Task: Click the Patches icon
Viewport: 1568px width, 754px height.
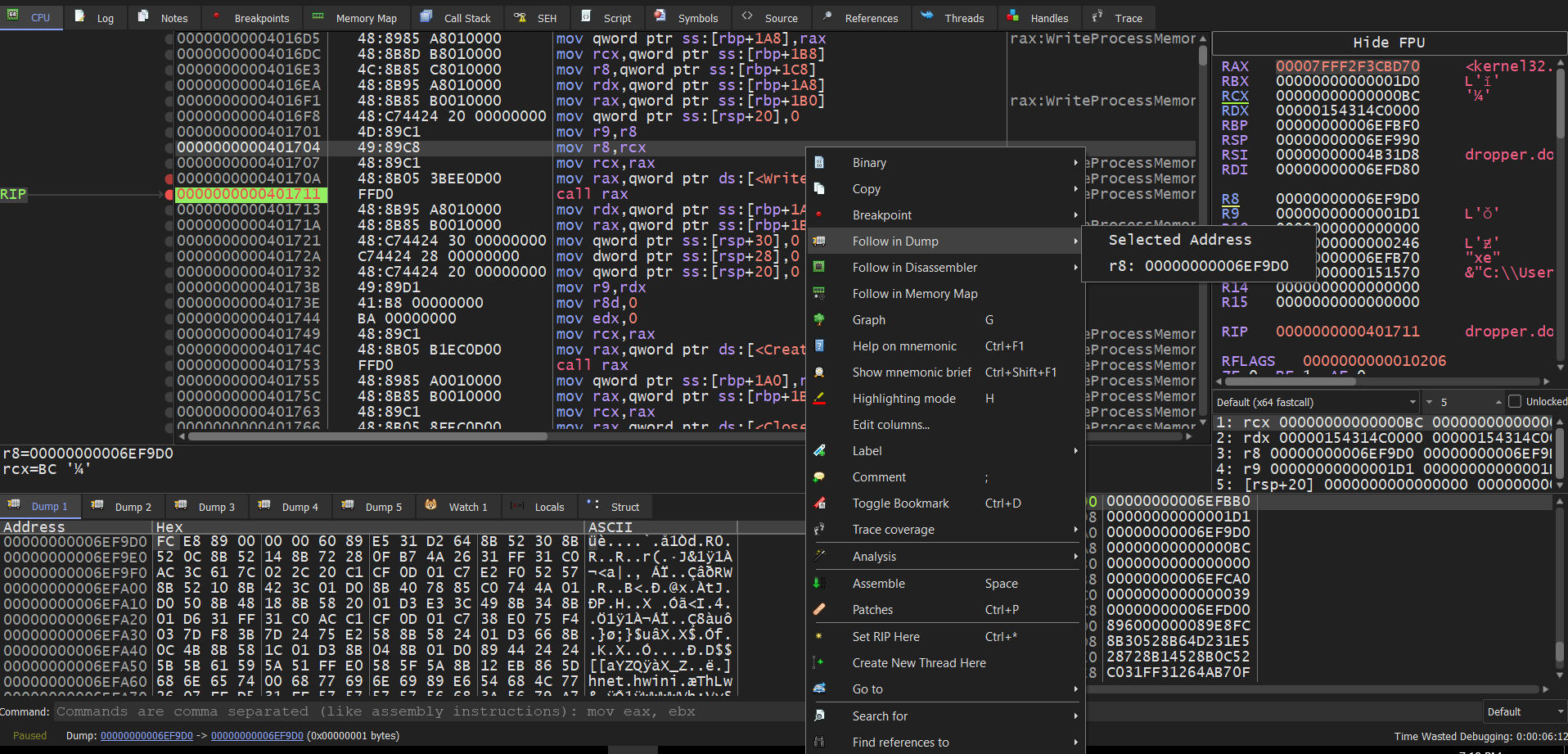Action: 819,610
